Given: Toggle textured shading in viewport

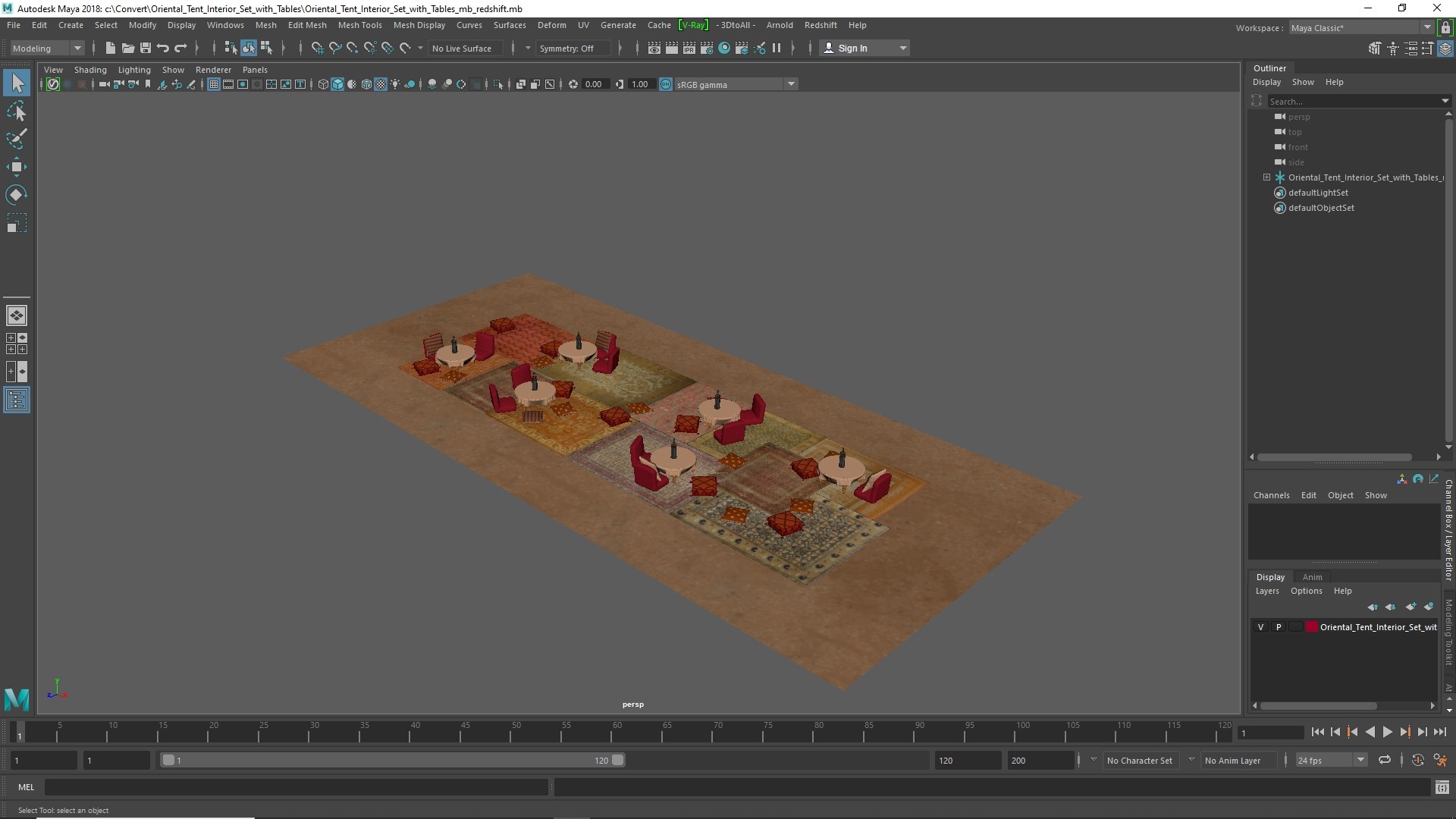Looking at the screenshot, I should coord(381,84).
